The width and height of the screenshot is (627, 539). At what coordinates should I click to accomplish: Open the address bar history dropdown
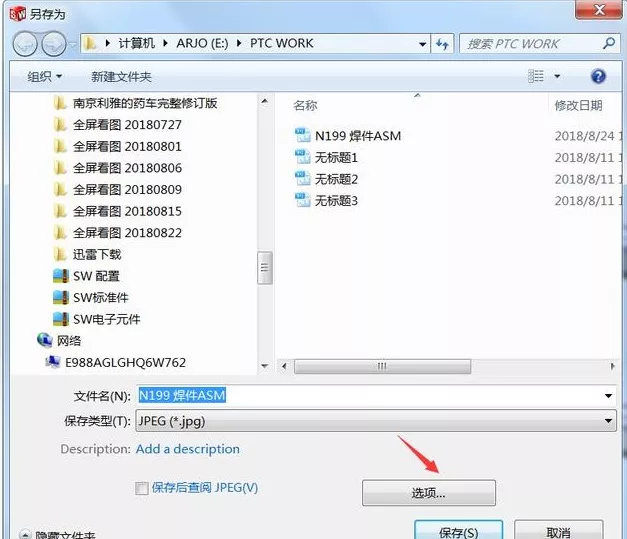(x=422, y=44)
